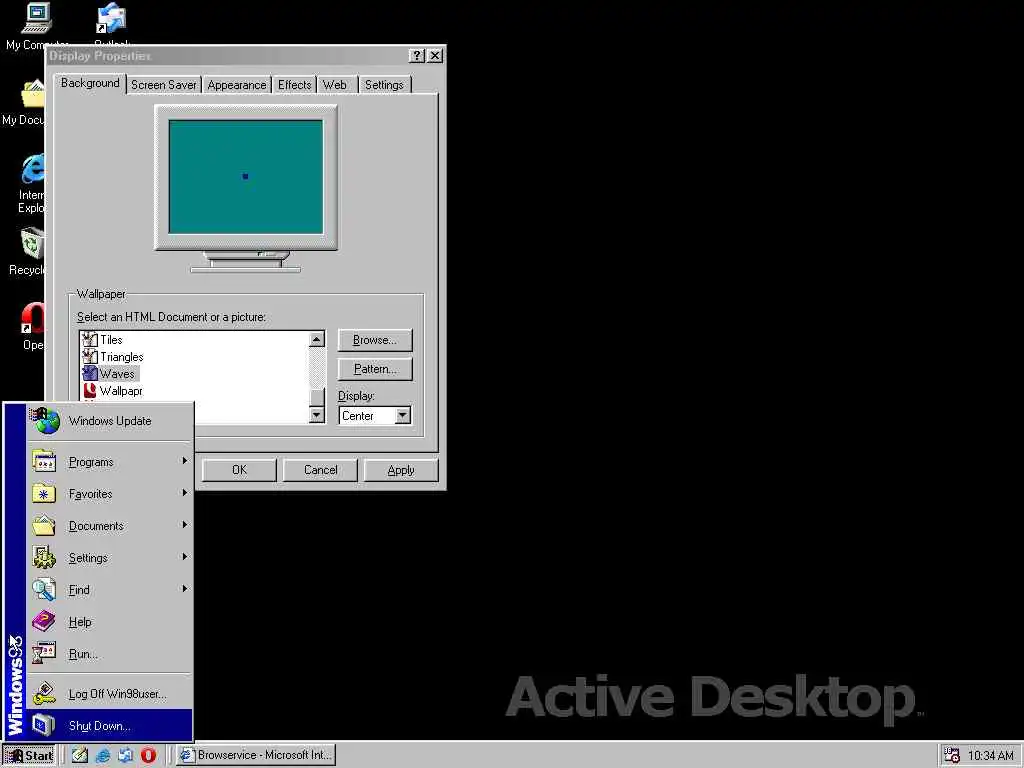This screenshot has width=1024, height=768.
Task: Expand the Favorites submenu arrow
Action: [185, 493]
